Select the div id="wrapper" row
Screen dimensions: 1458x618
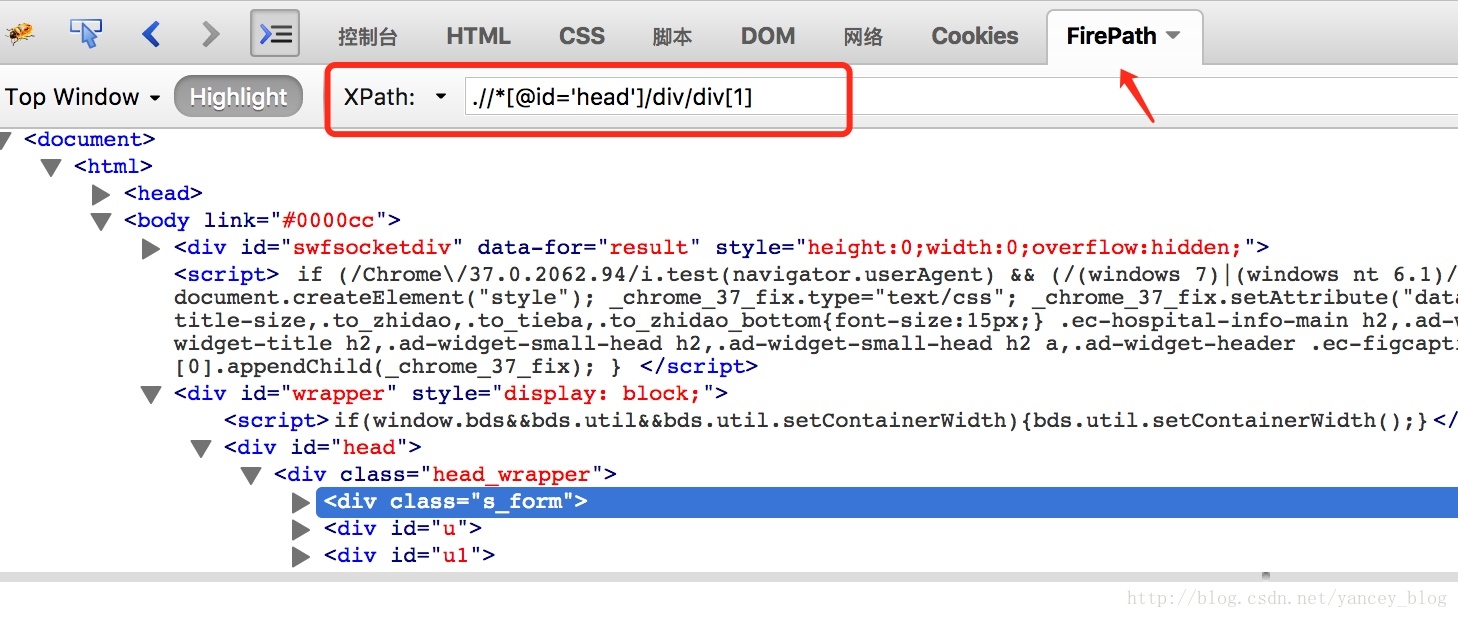pyautogui.click(x=451, y=393)
